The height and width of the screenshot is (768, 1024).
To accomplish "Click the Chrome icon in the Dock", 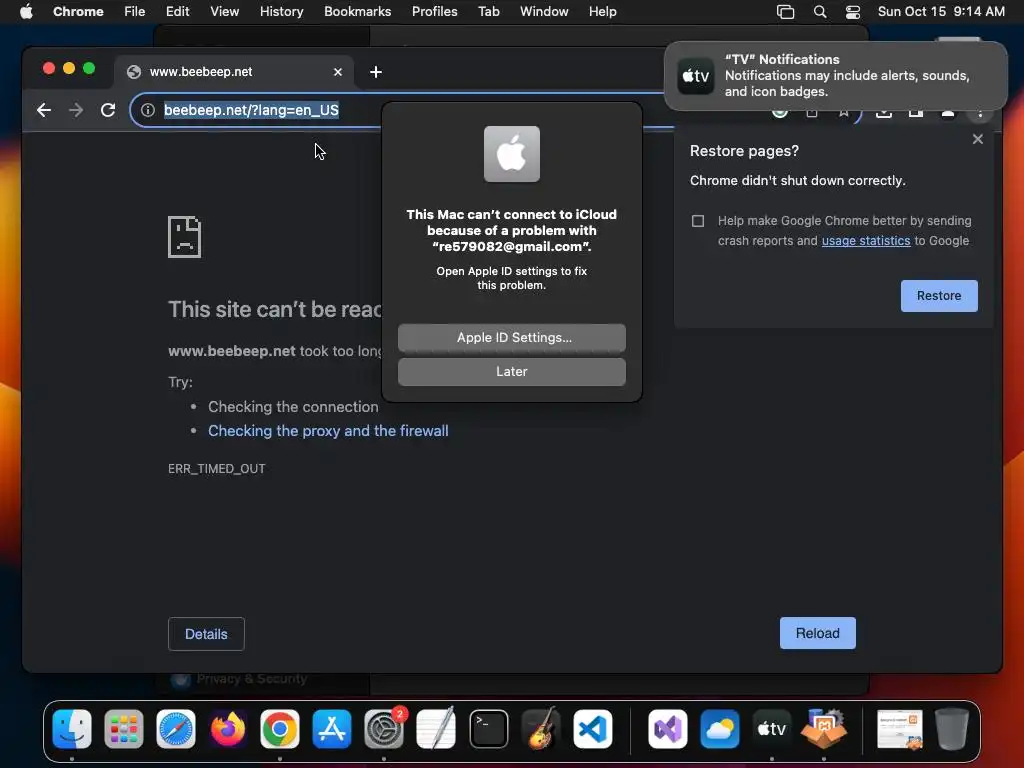I will tap(280, 728).
